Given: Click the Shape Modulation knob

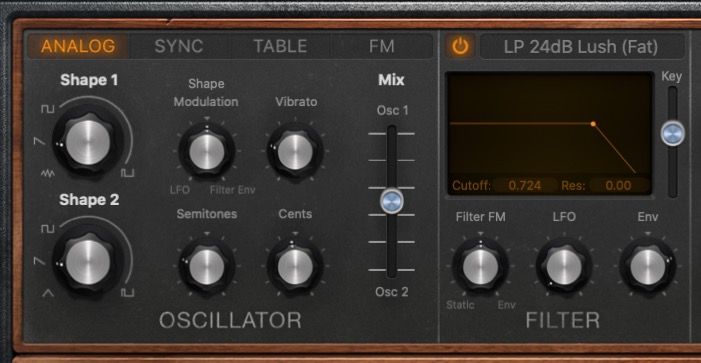Looking at the screenshot, I should point(207,152).
